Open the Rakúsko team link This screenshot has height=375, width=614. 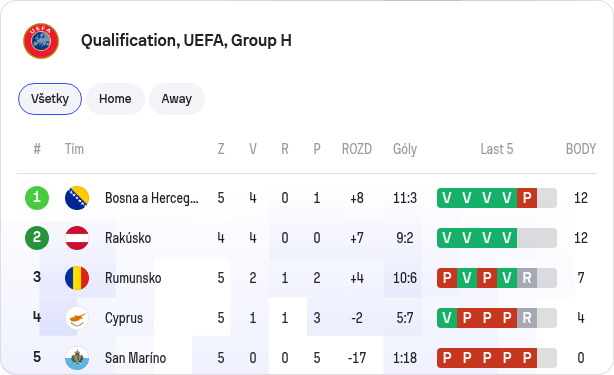point(128,238)
